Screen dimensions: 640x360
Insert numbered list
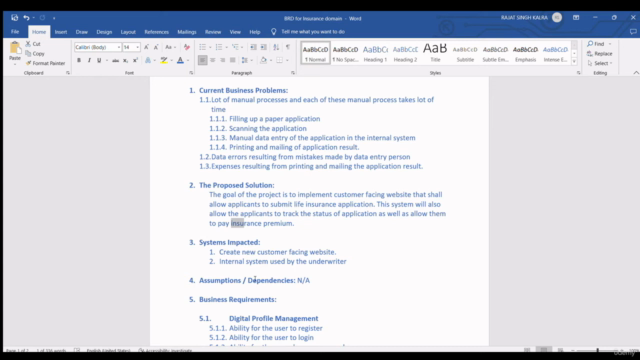(219, 47)
